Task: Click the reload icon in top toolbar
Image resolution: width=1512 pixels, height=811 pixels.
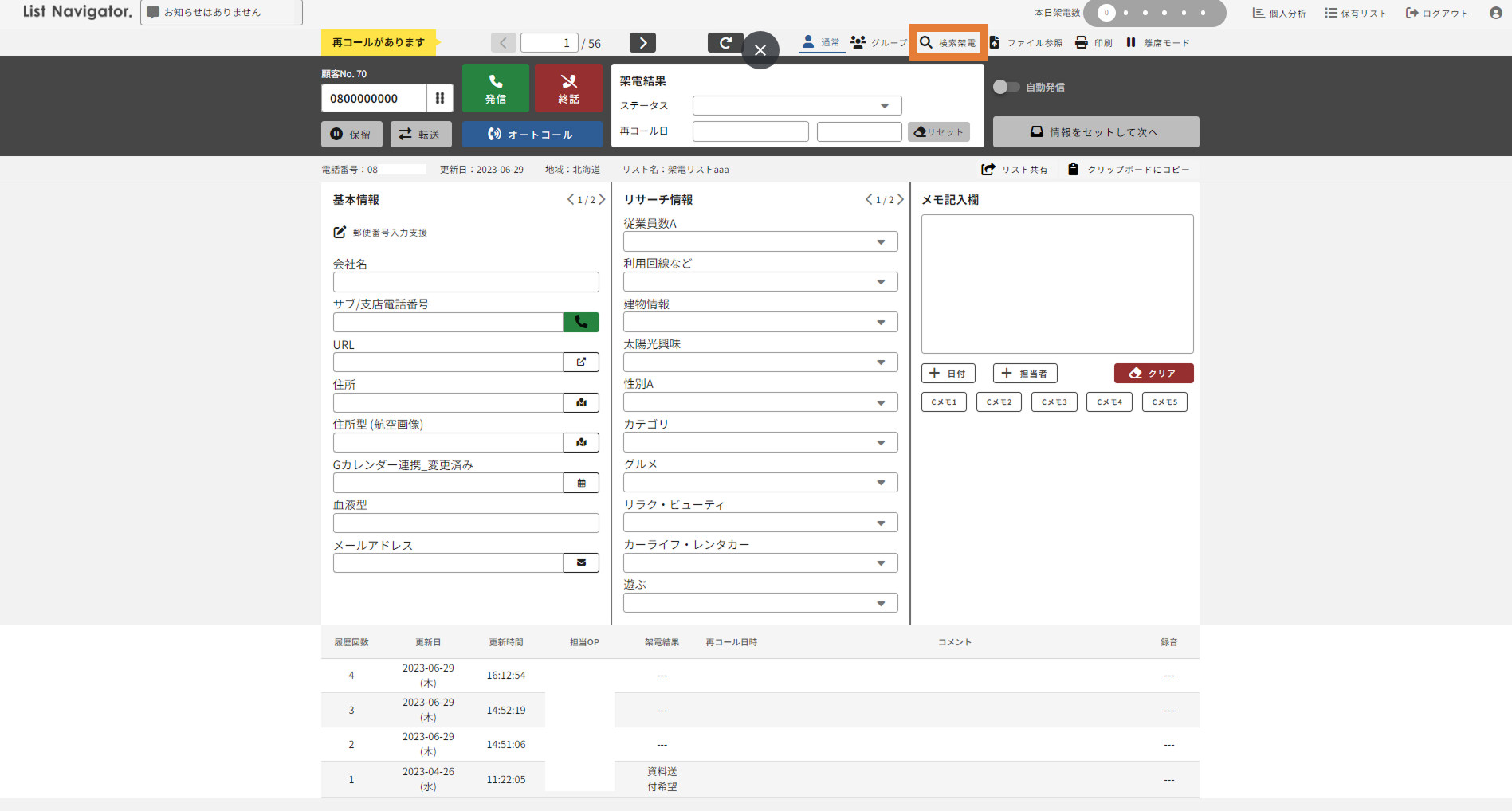Action: click(725, 43)
